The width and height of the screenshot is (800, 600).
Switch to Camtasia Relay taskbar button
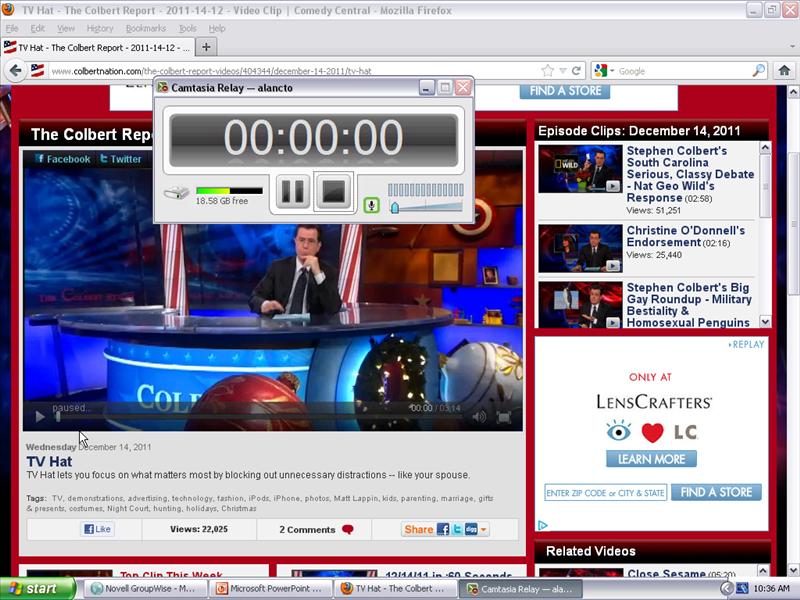click(x=520, y=589)
